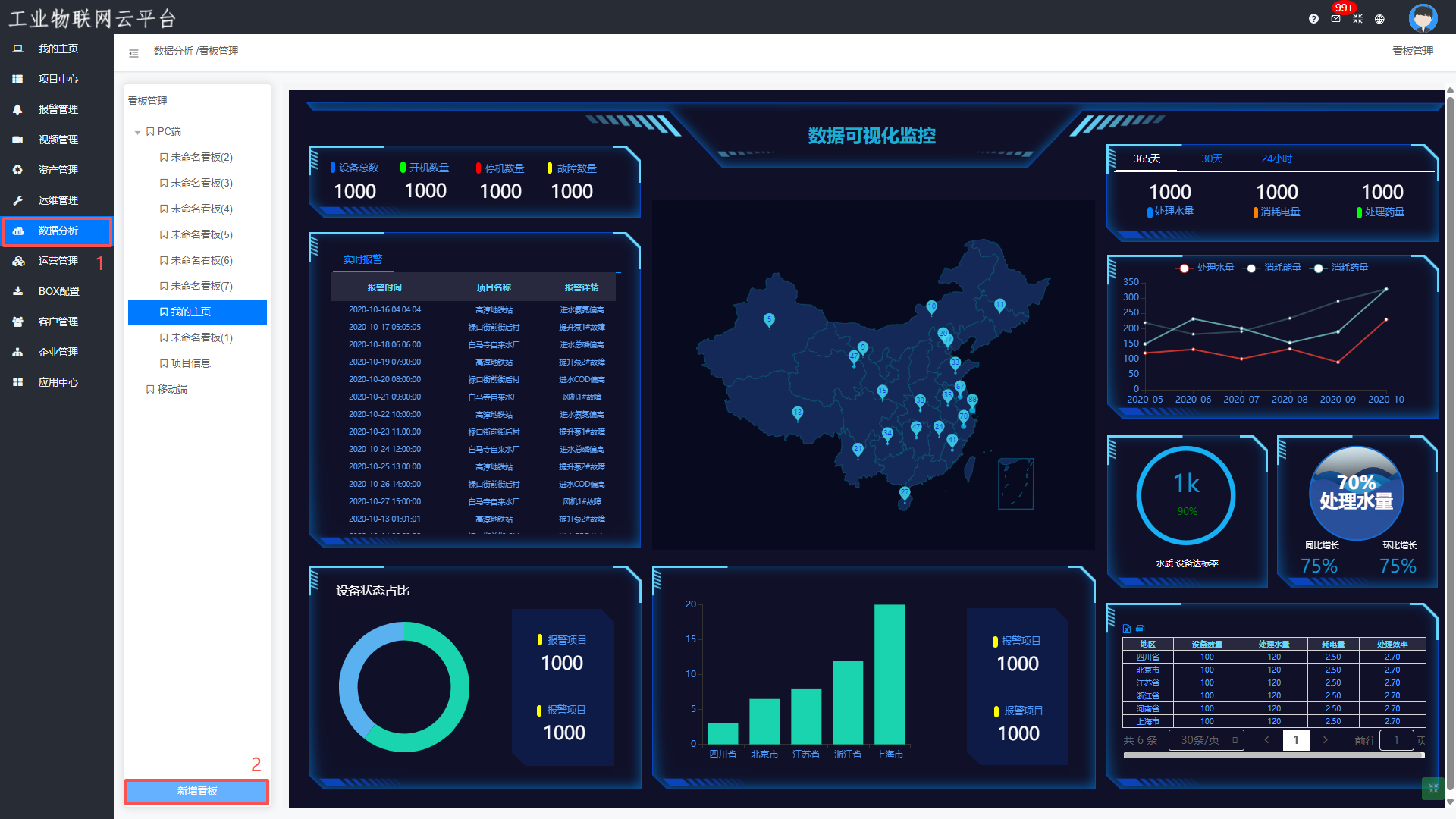1456x819 pixels.
Task: Collapse the PC端 tree node
Action: [x=137, y=133]
